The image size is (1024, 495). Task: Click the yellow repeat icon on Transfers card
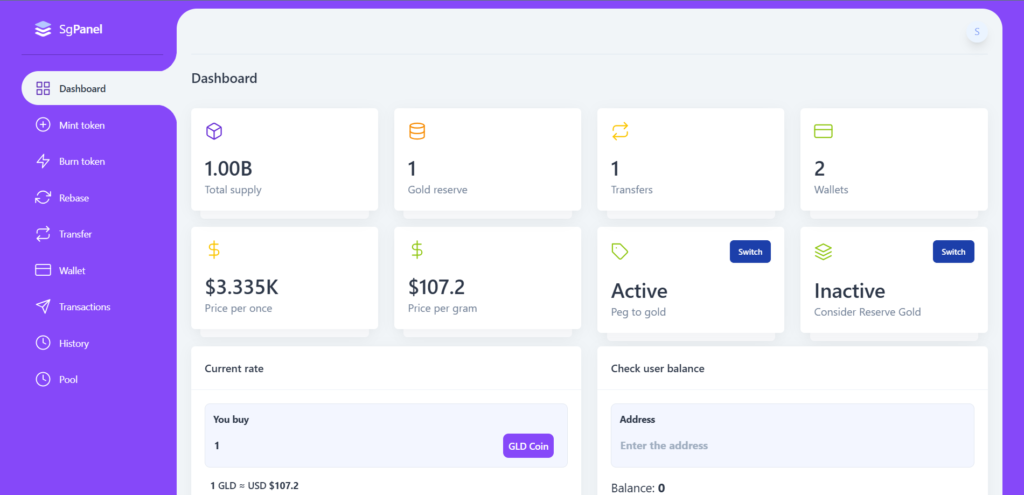(x=620, y=131)
